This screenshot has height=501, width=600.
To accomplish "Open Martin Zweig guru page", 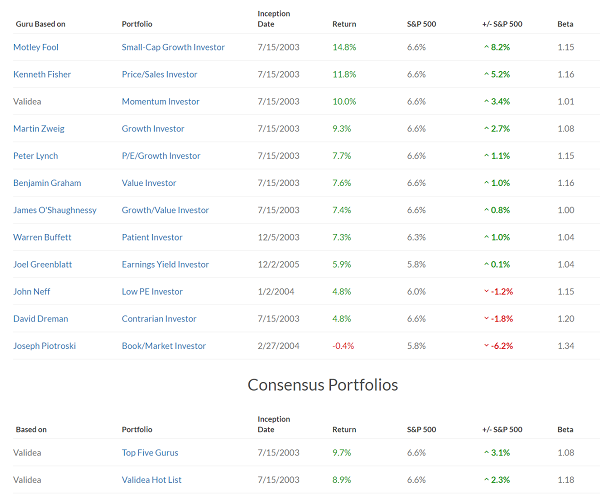I will click(x=39, y=129).
